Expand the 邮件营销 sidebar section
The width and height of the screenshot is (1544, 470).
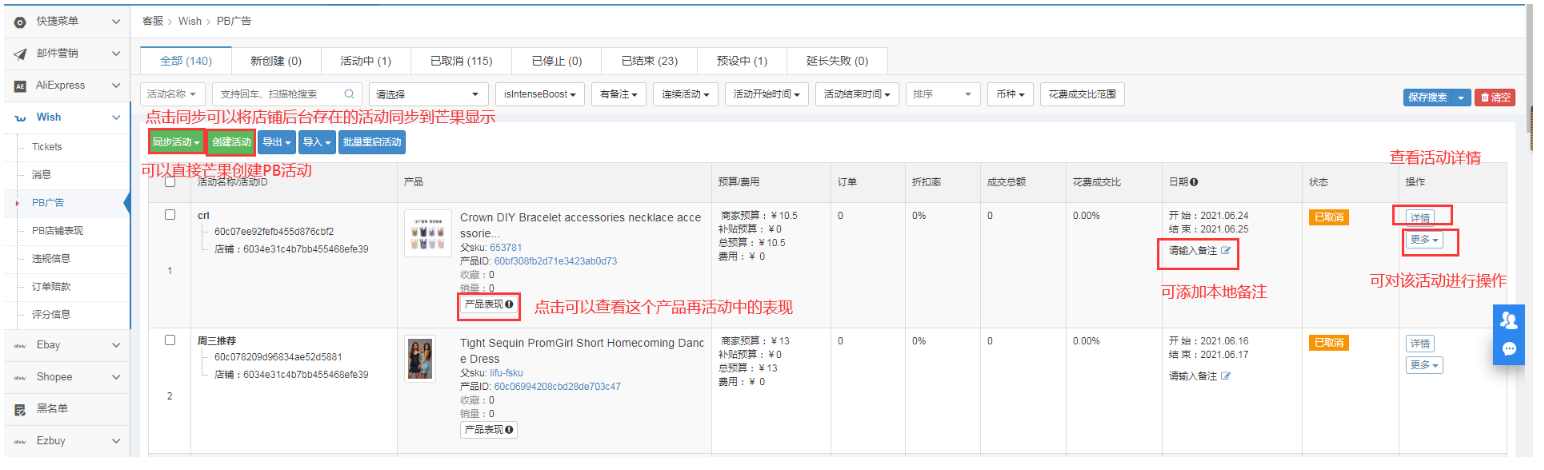point(116,53)
